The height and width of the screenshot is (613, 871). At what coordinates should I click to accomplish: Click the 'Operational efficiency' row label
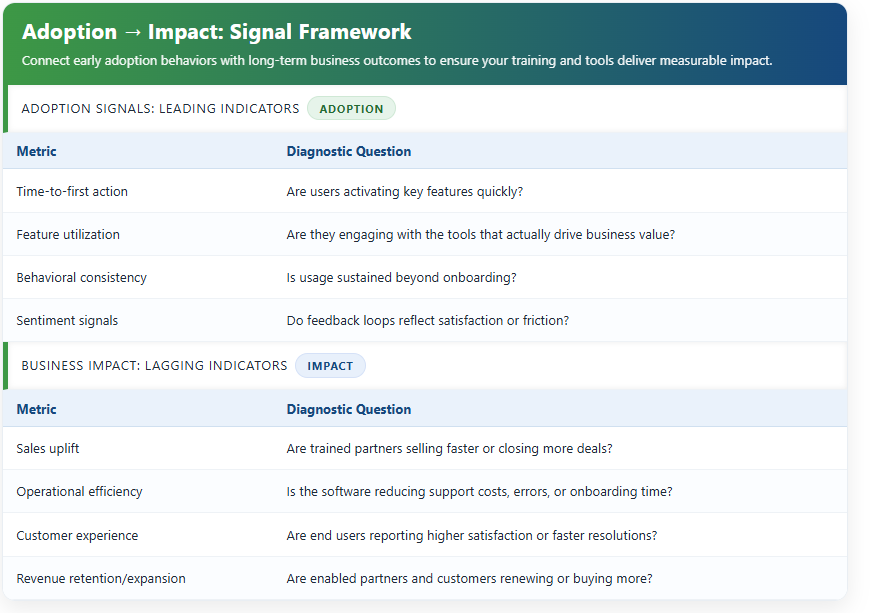(x=79, y=492)
